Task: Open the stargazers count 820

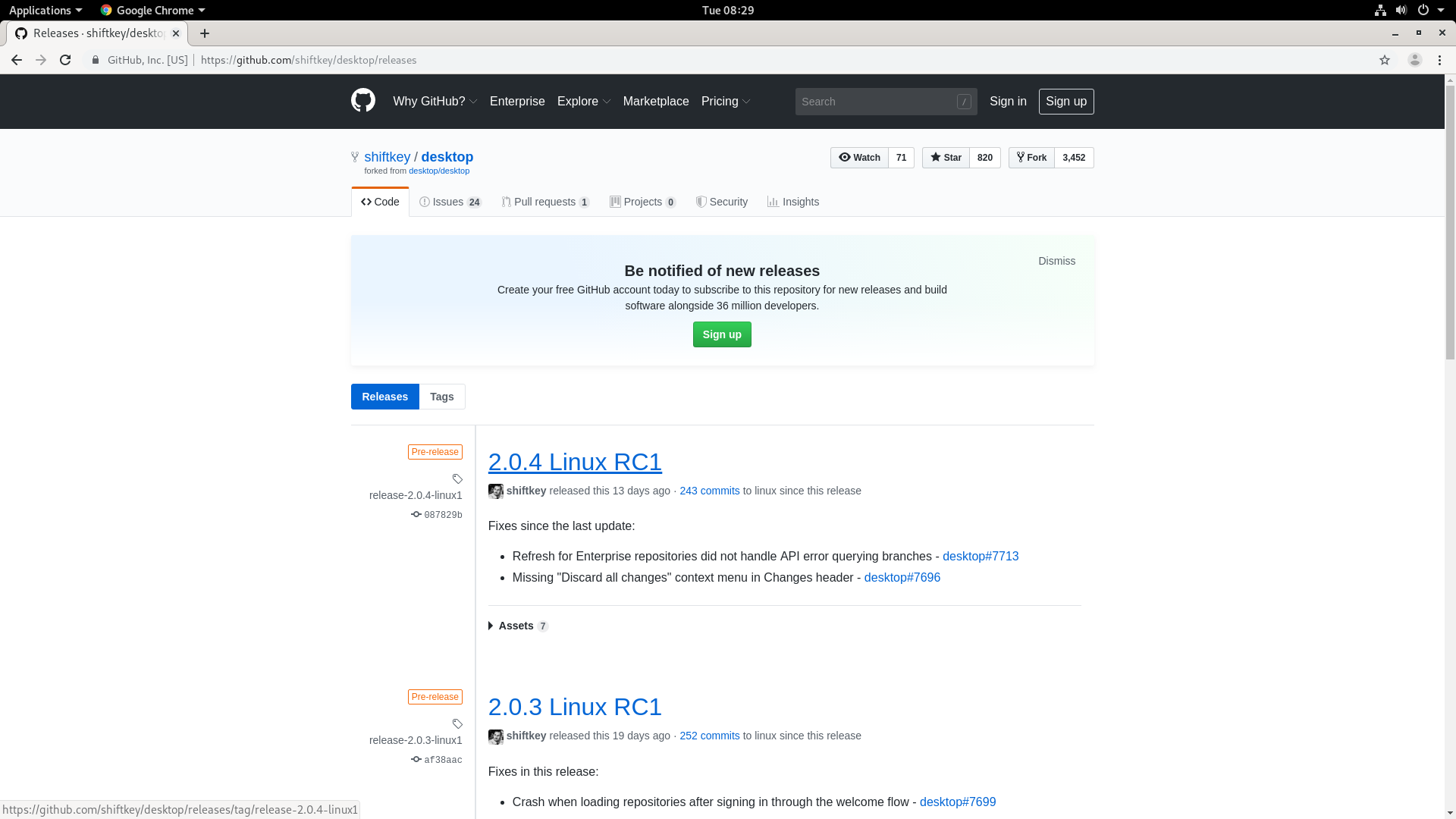Action: [985, 158]
